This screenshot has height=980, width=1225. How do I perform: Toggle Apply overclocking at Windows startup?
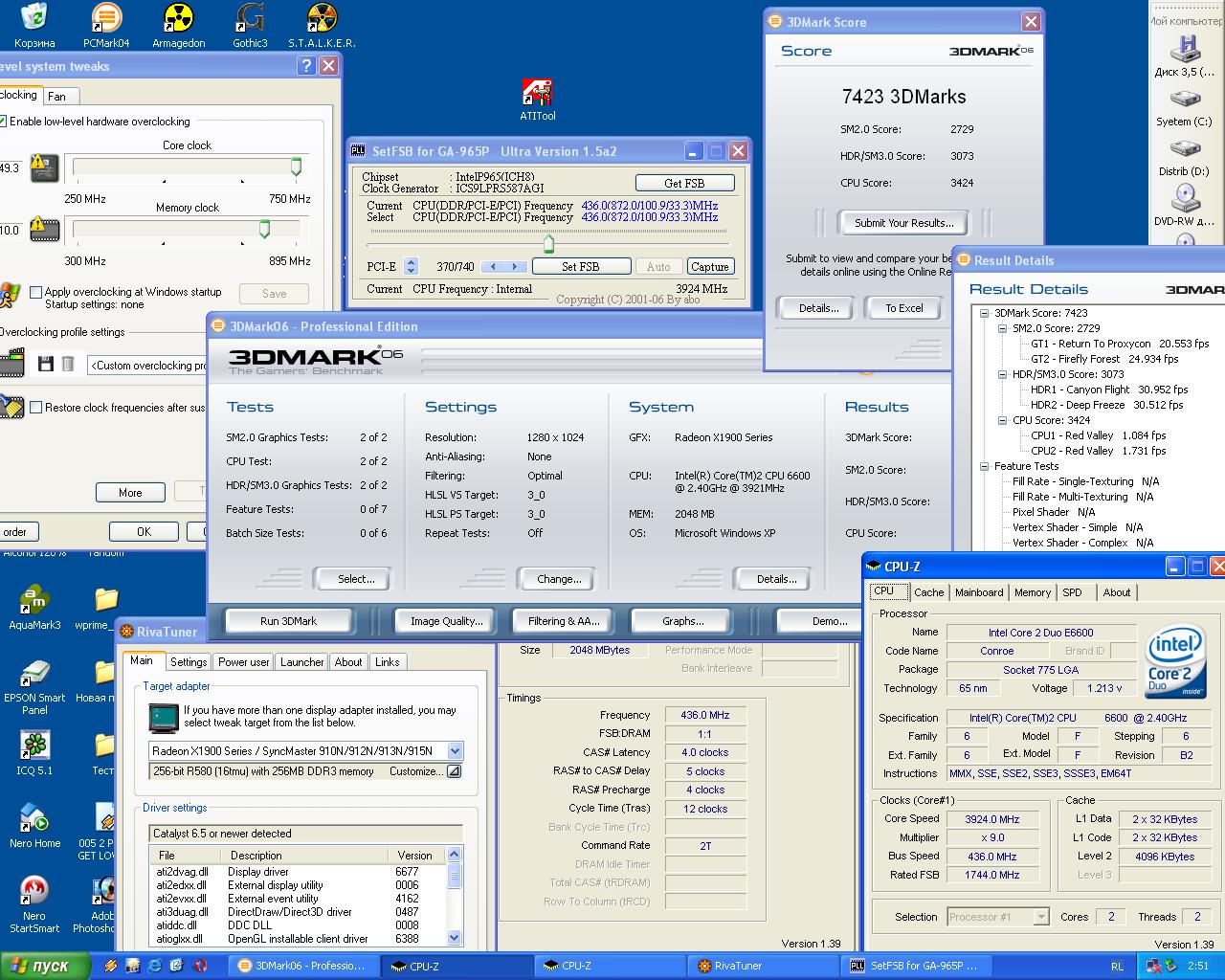click(x=36, y=292)
